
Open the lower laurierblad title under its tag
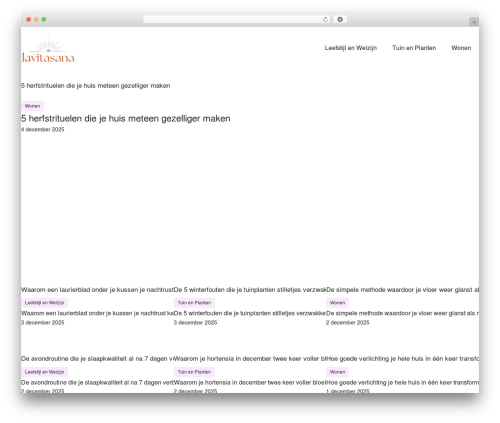[97, 313]
